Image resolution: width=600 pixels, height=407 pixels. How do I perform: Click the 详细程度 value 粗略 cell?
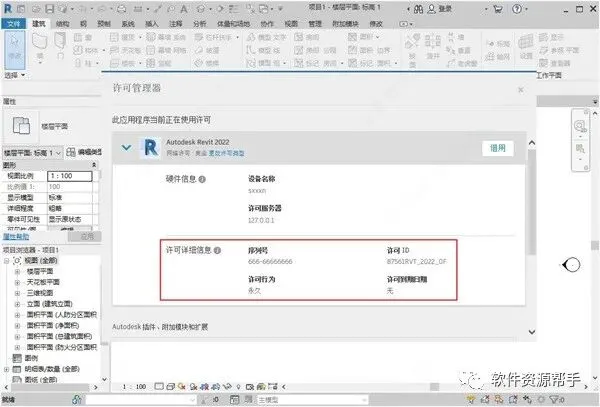point(70,208)
